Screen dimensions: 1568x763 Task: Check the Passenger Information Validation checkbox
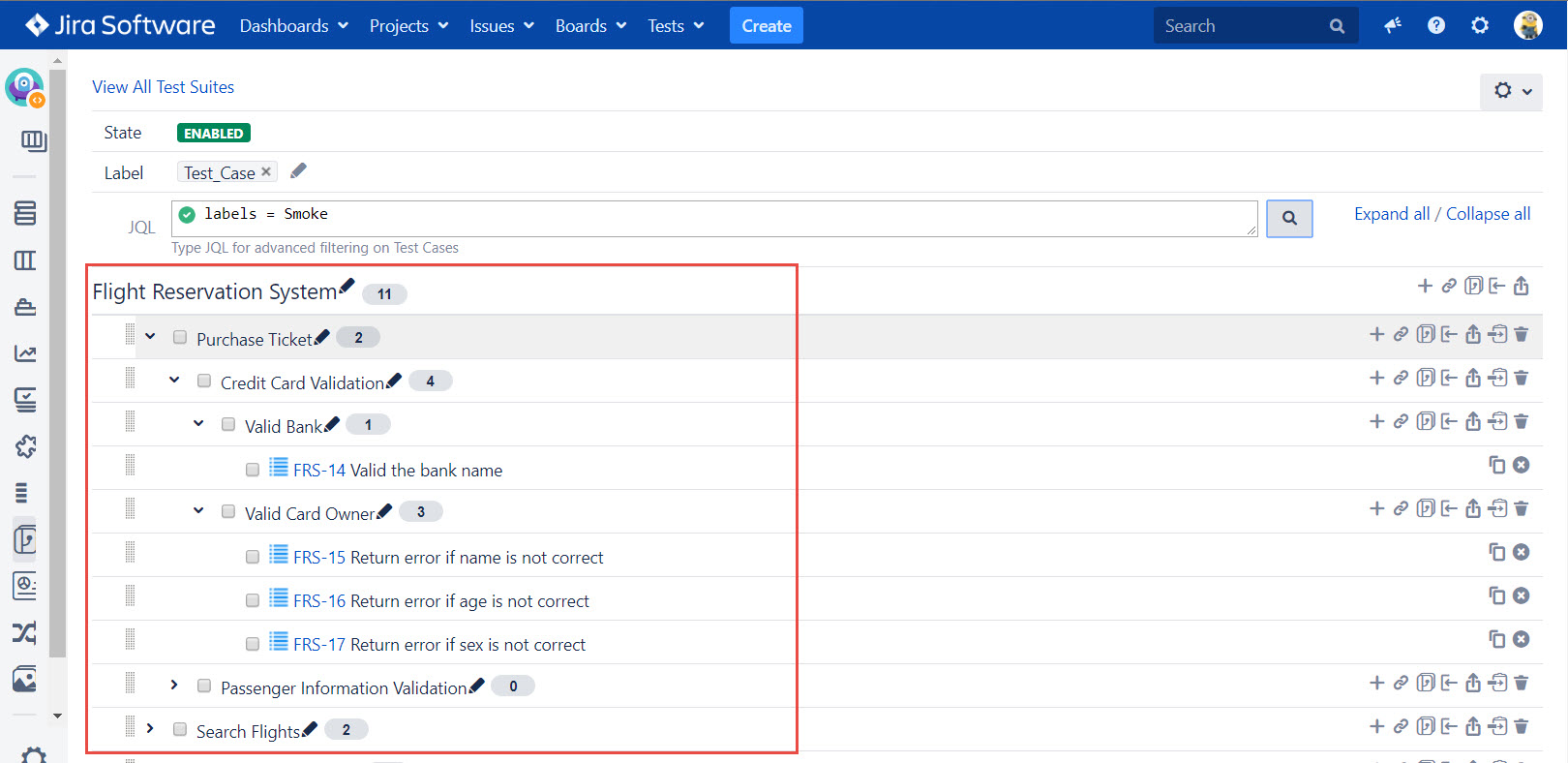(204, 686)
